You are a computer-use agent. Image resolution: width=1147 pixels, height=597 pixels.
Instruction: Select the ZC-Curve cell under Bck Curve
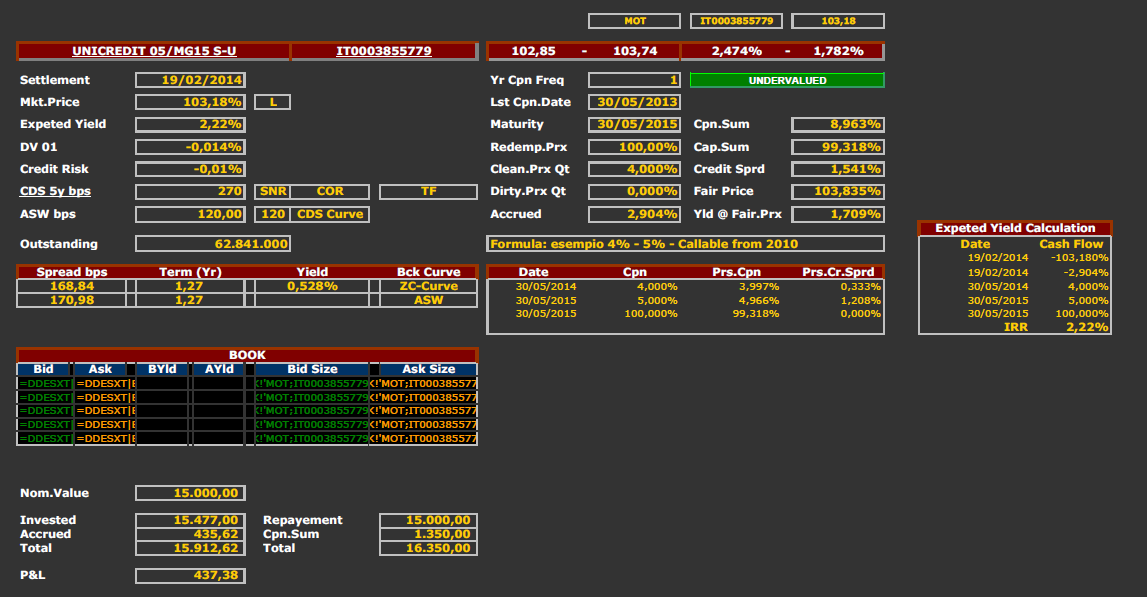click(429, 286)
